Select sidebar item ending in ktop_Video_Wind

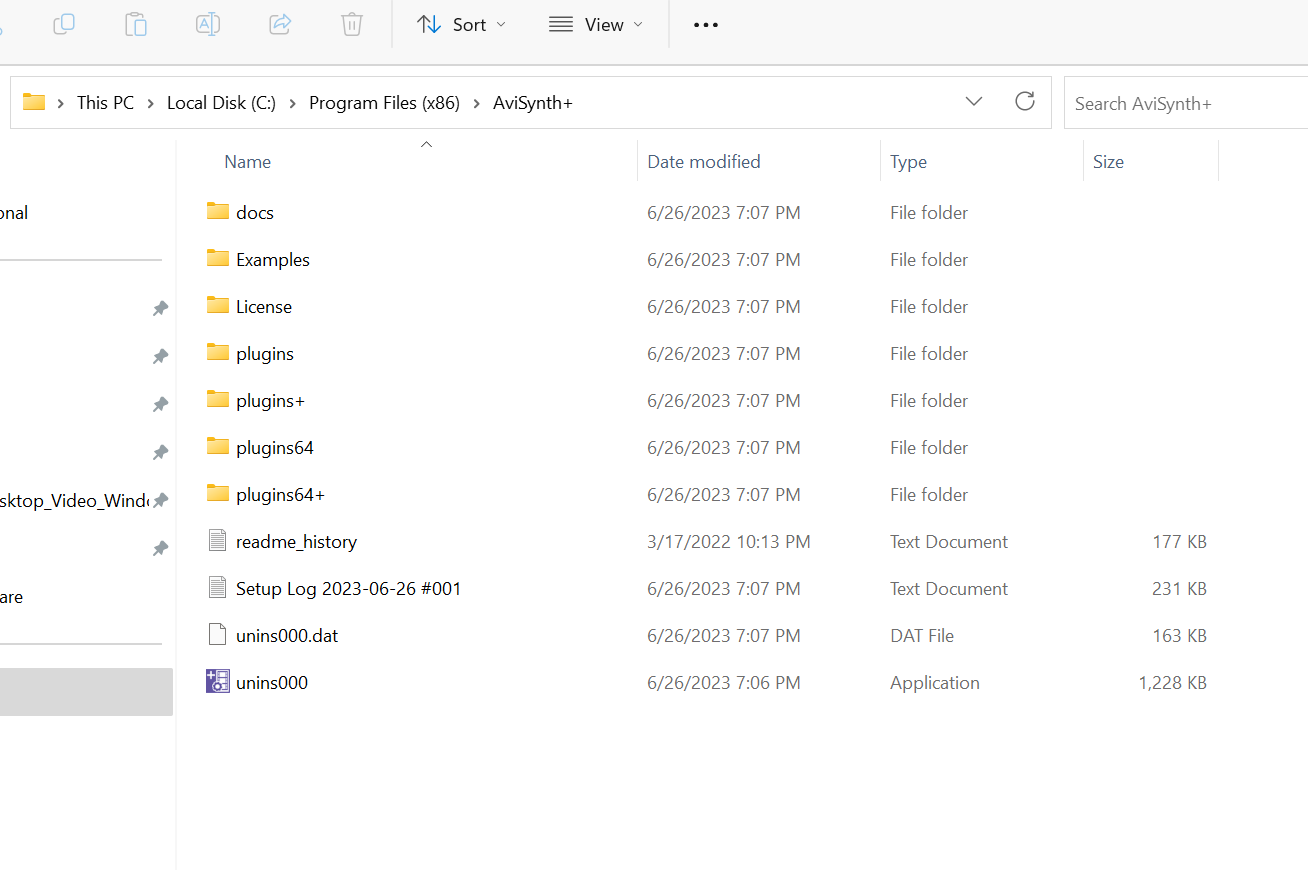point(75,501)
